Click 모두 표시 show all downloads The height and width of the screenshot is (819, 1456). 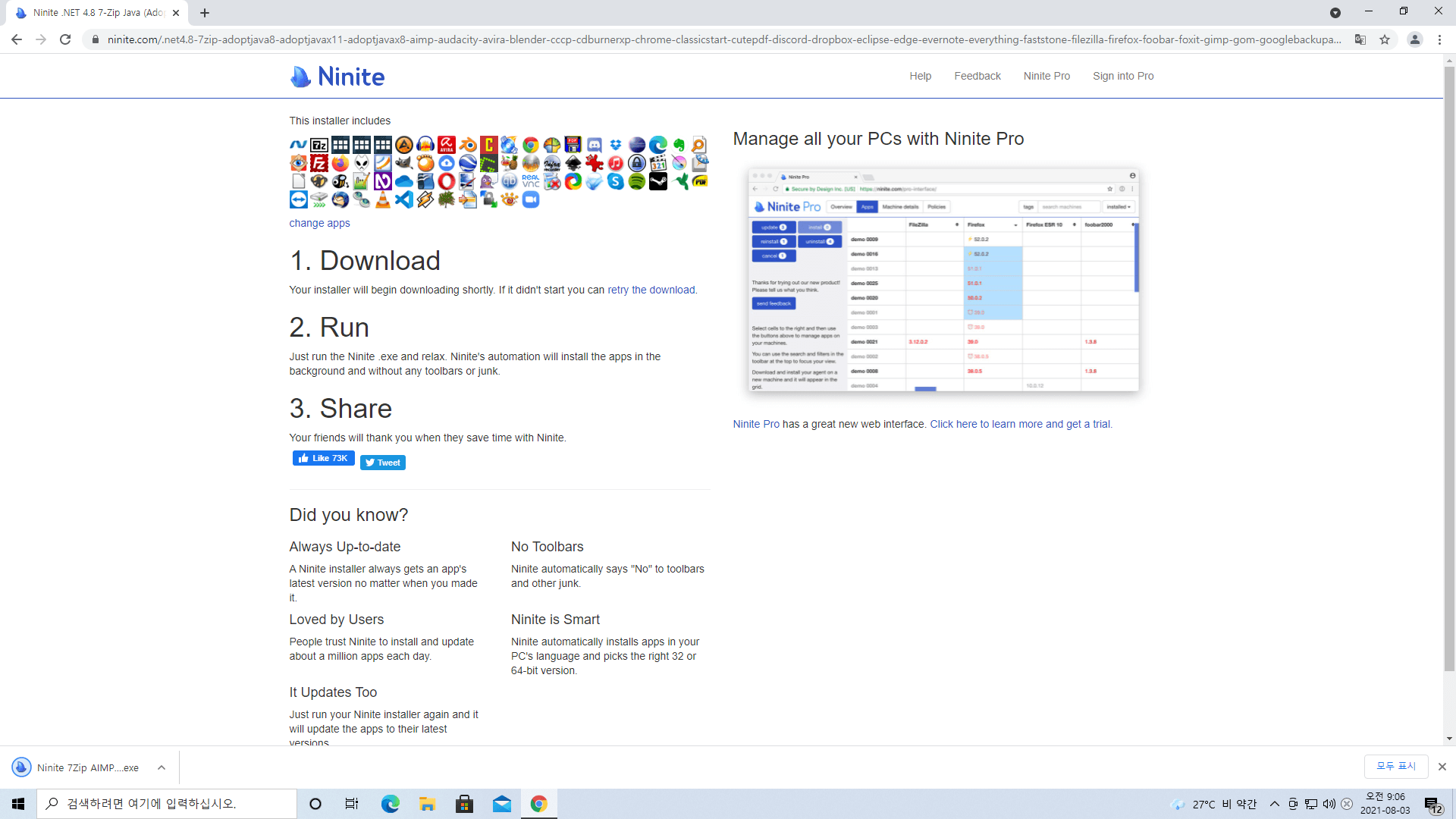pos(1396,767)
